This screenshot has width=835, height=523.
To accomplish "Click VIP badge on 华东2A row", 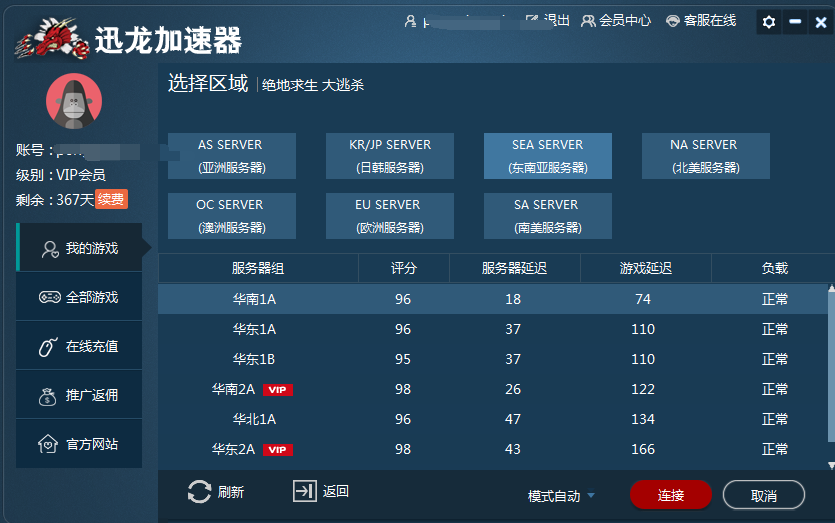I will (277, 450).
